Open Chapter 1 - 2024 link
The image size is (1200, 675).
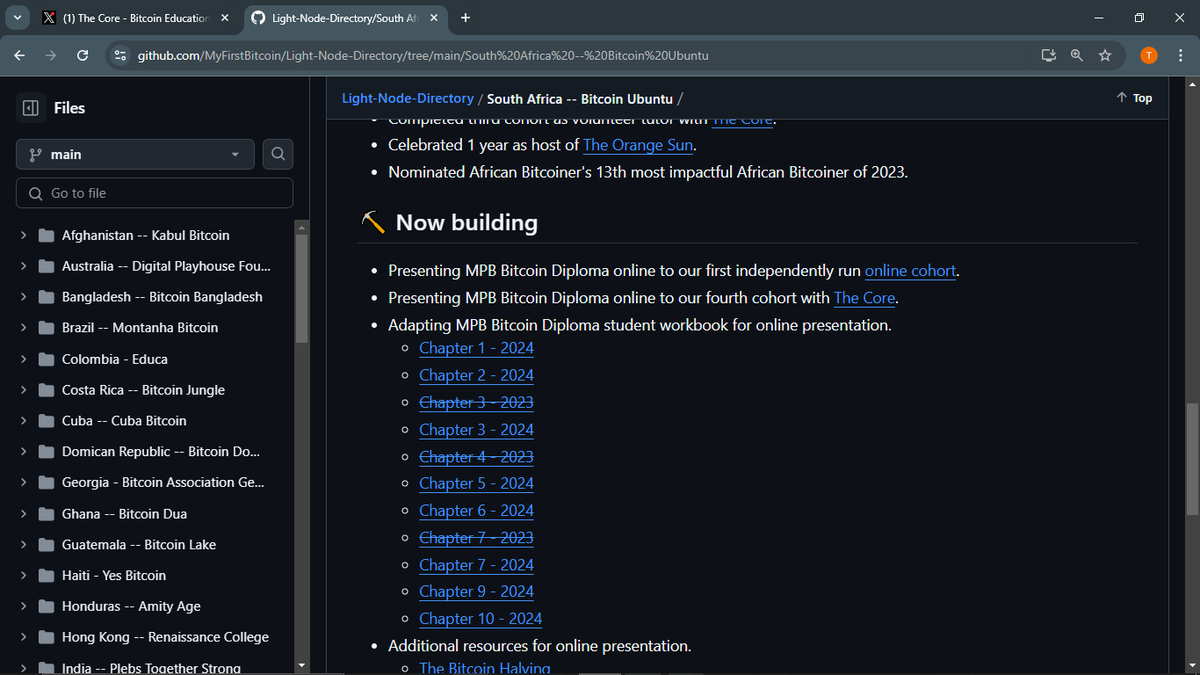[x=476, y=348]
